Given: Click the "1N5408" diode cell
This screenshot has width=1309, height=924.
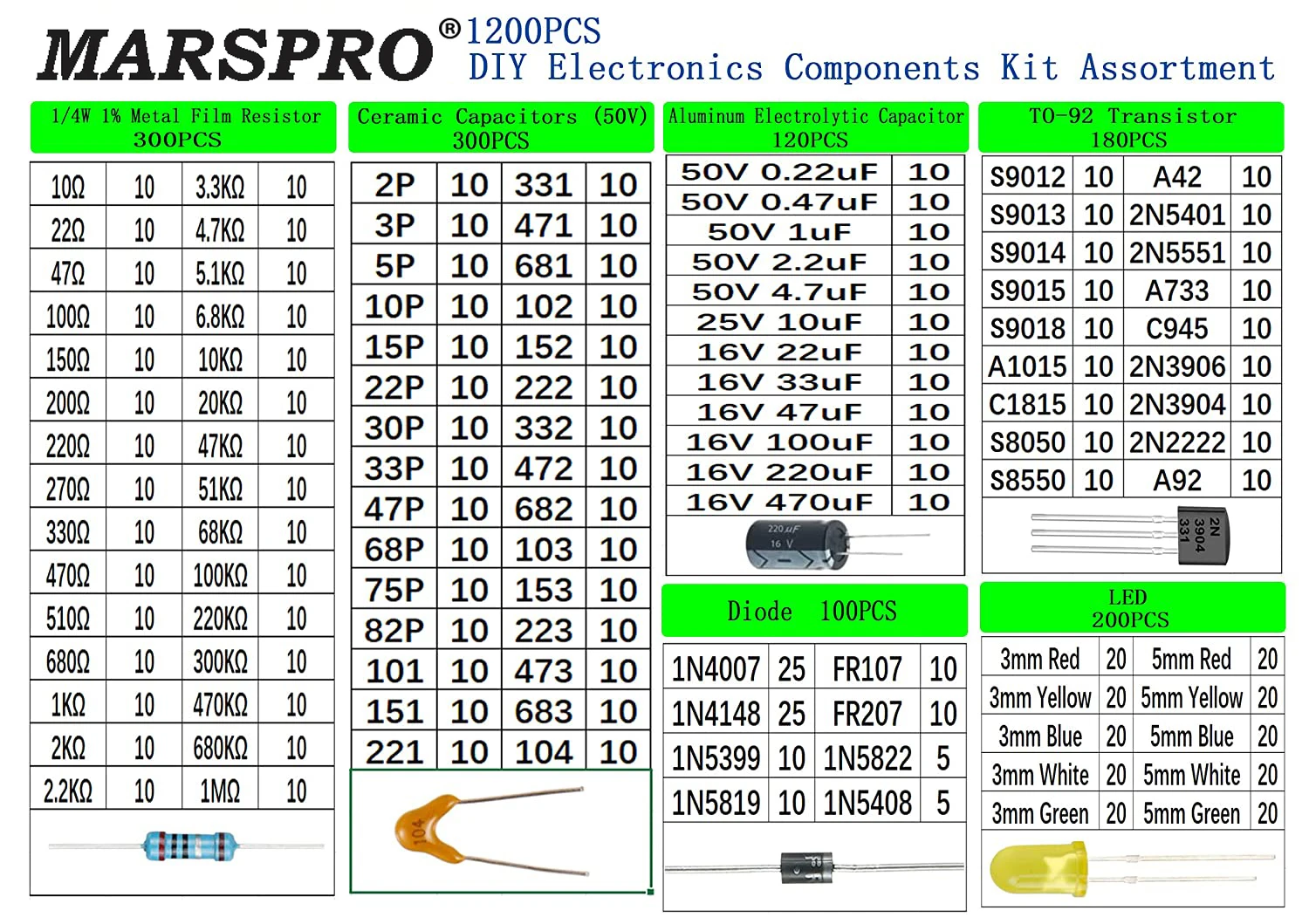Looking at the screenshot, I should 867,802.
